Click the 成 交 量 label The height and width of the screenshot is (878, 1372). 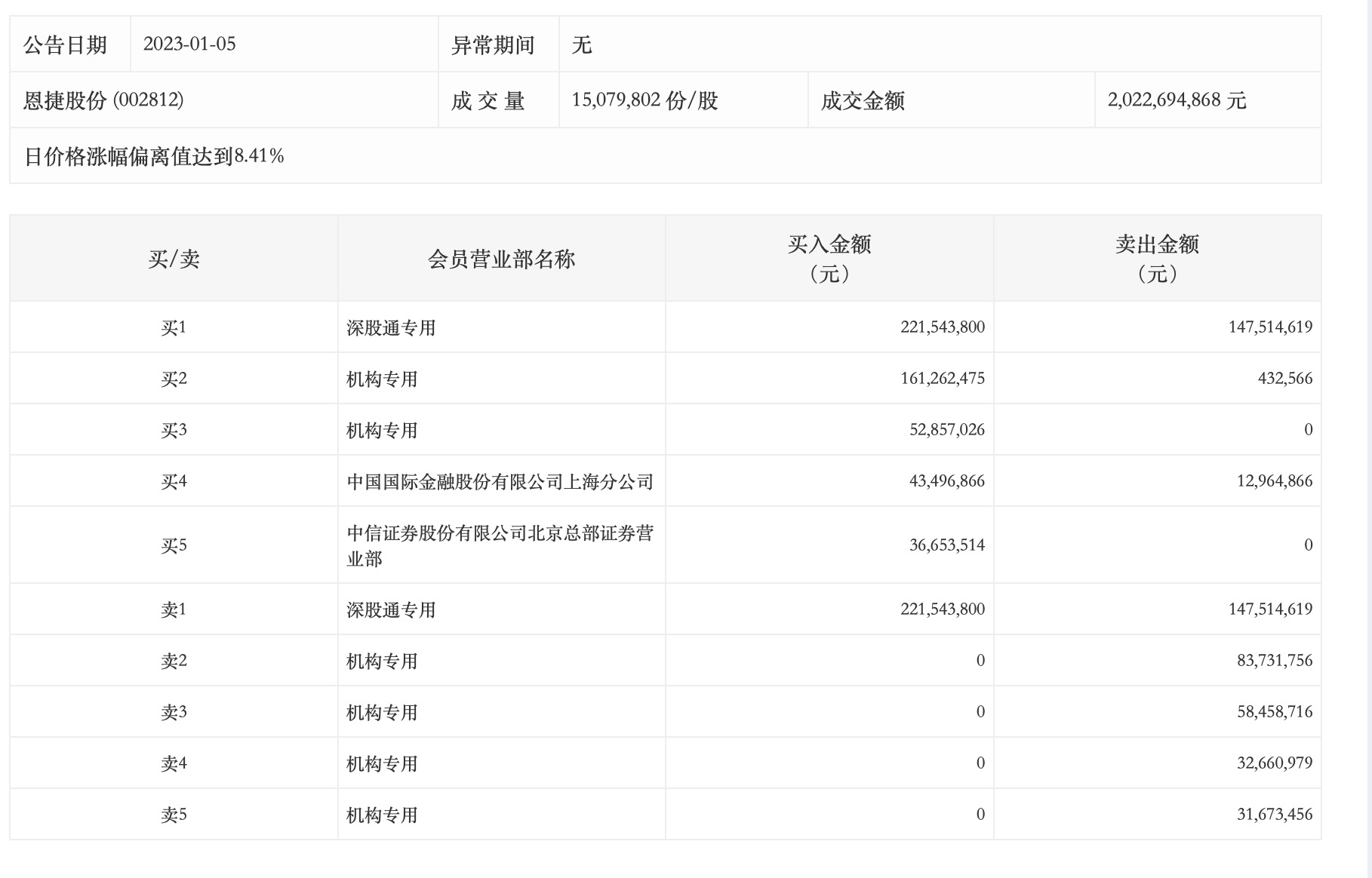[488, 100]
